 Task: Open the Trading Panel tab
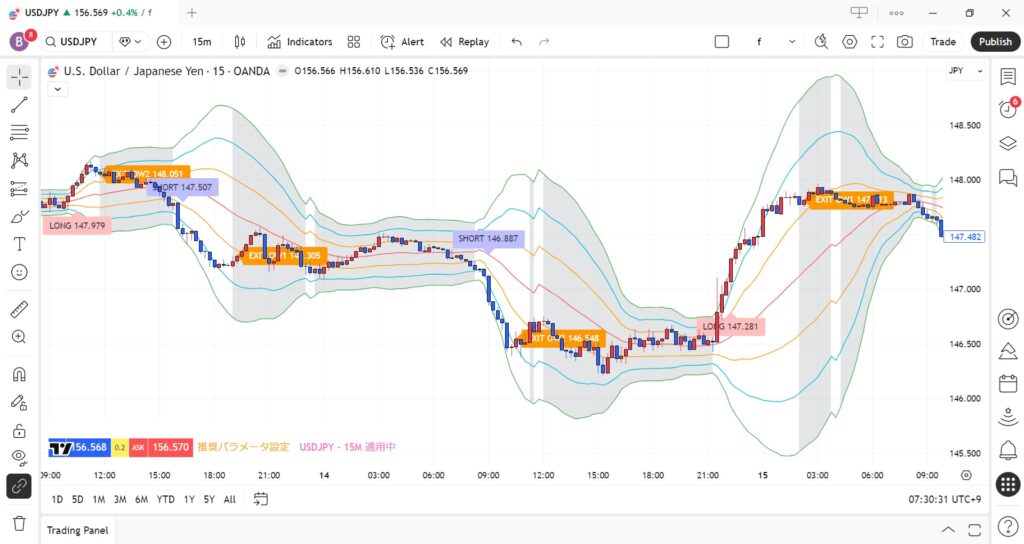(78, 530)
